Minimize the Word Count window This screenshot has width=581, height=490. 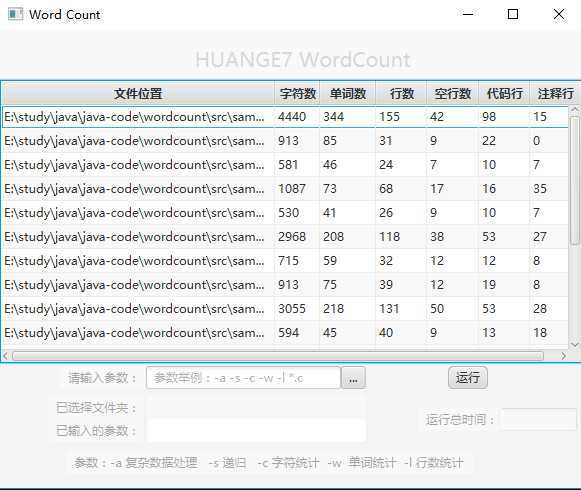coord(468,14)
